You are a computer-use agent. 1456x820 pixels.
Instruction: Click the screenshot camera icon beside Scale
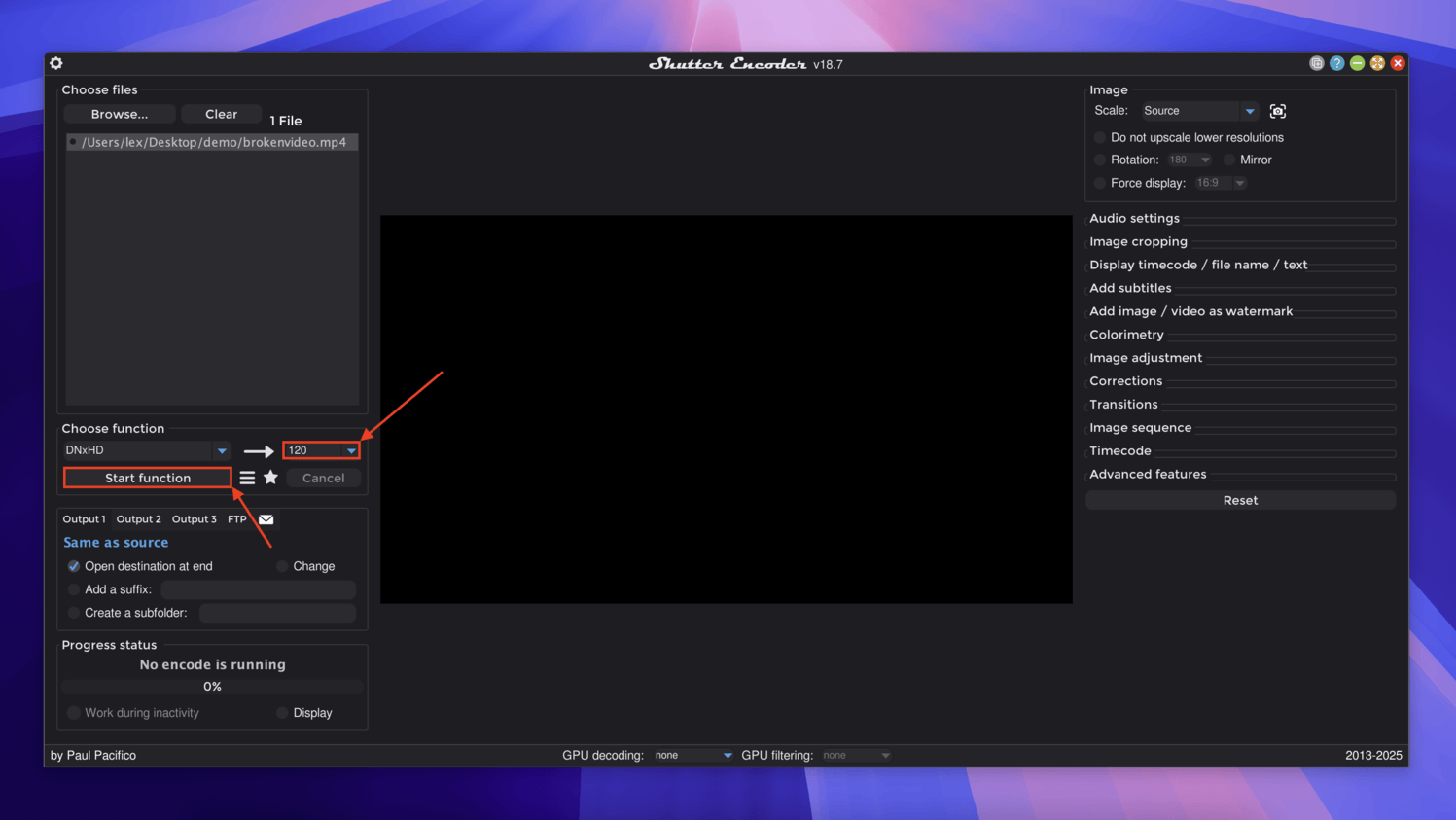tap(1277, 111)
